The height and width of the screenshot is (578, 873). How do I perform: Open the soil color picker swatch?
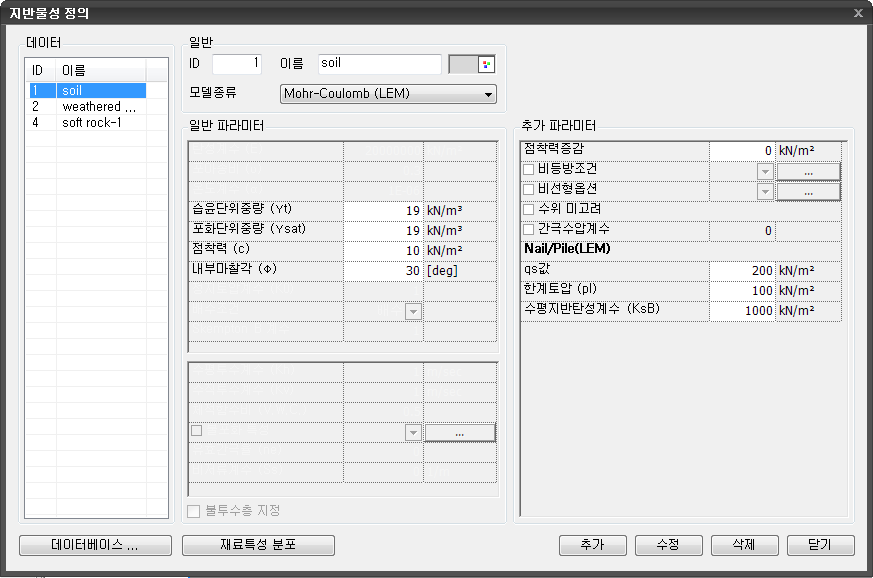[473, 64]
